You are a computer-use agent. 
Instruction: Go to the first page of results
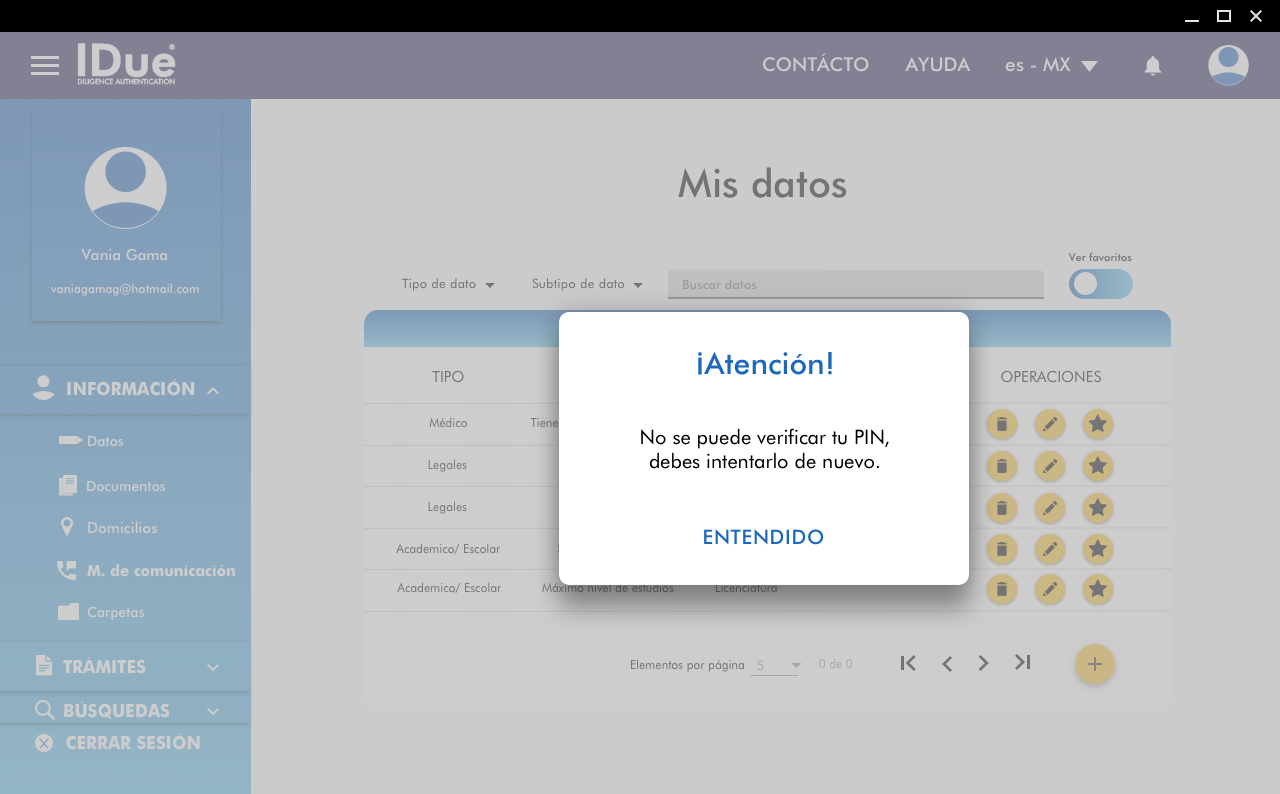(908, 663)
